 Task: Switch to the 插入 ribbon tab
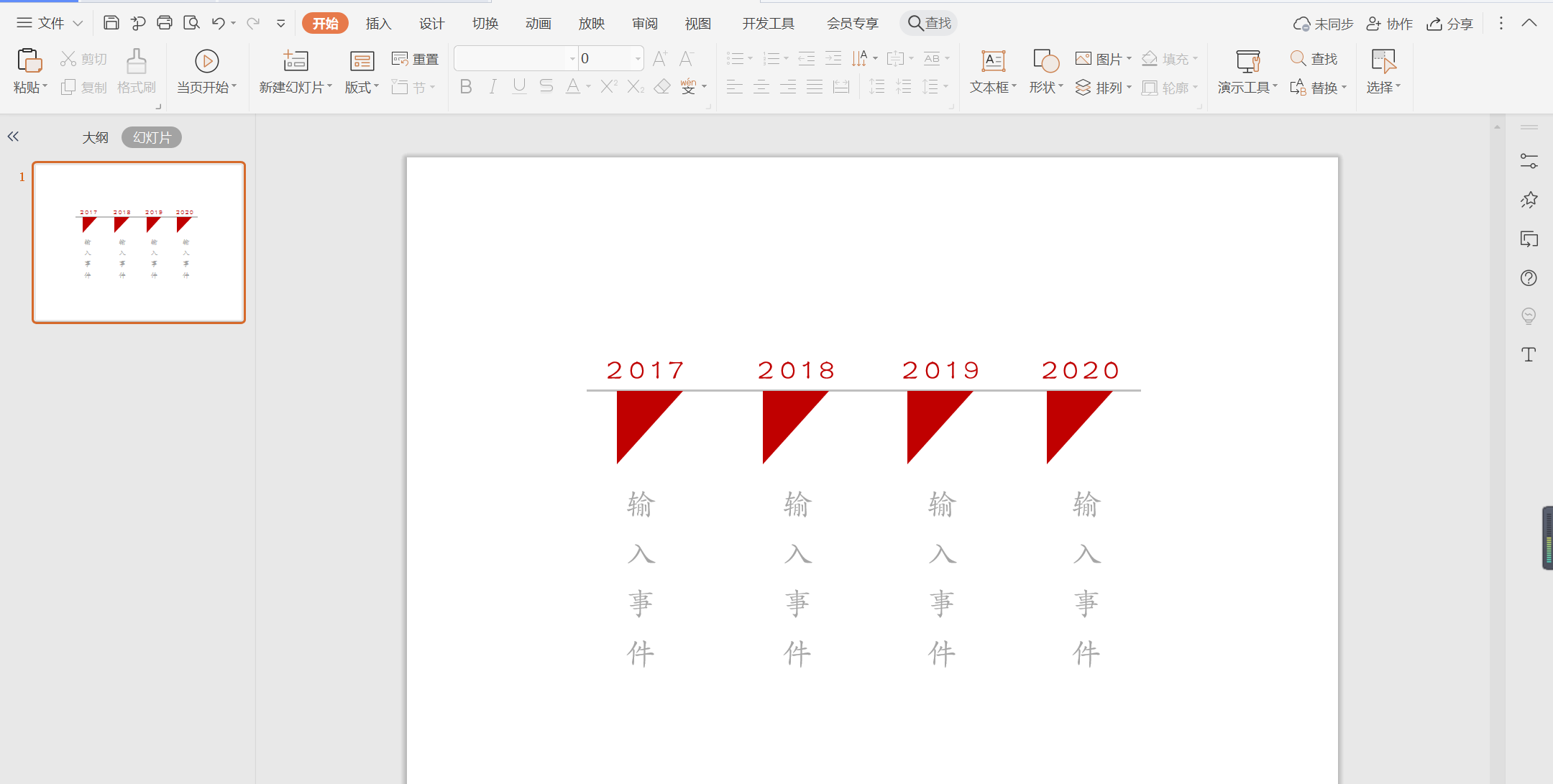click(378, 22)
